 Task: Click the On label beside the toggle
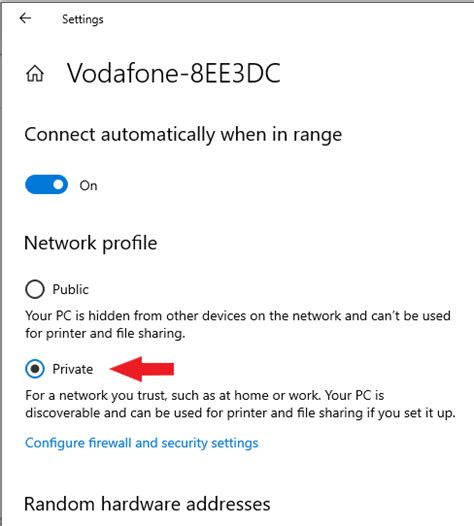tap(88, 186)
